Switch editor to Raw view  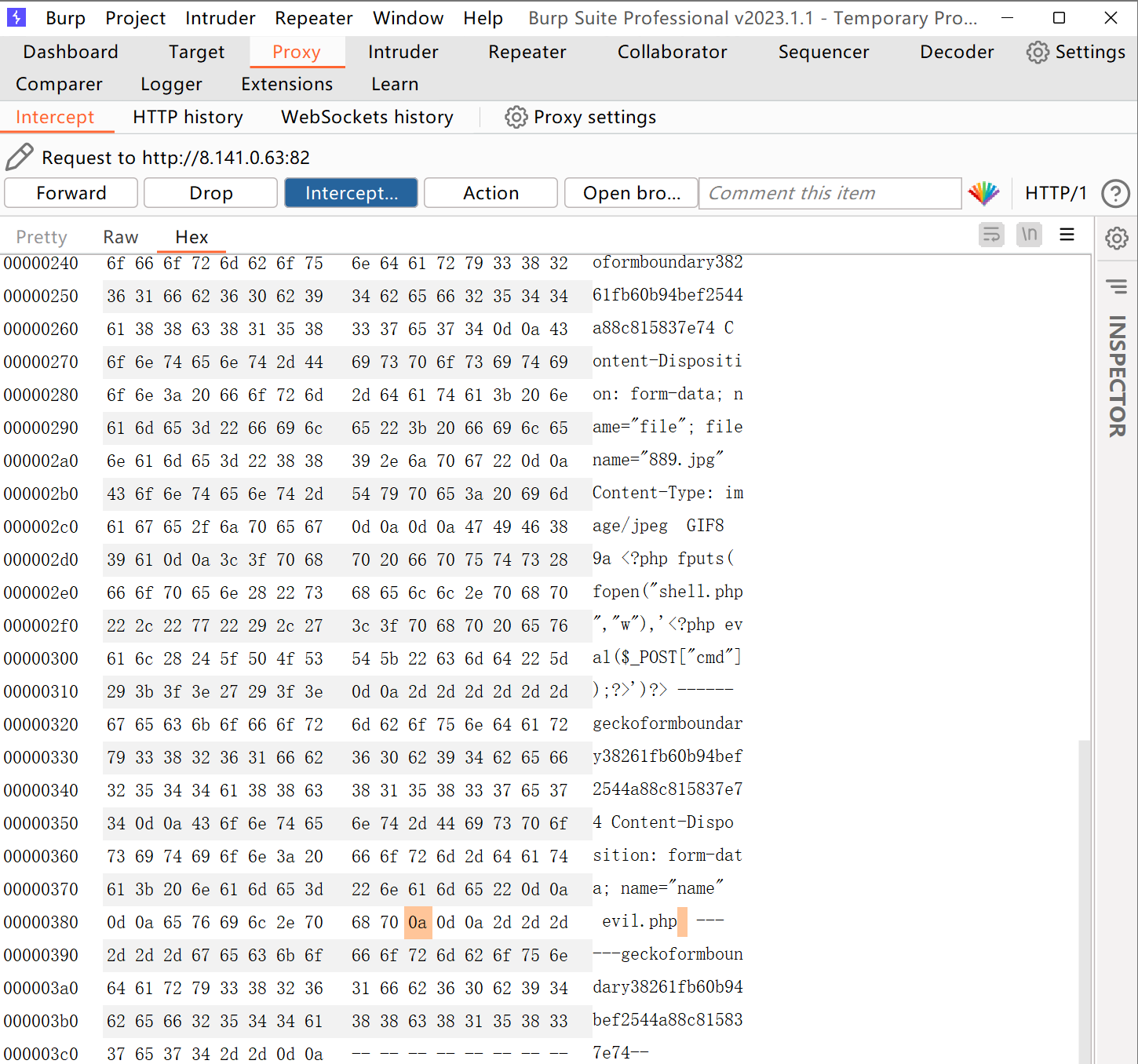pos(120,237)
